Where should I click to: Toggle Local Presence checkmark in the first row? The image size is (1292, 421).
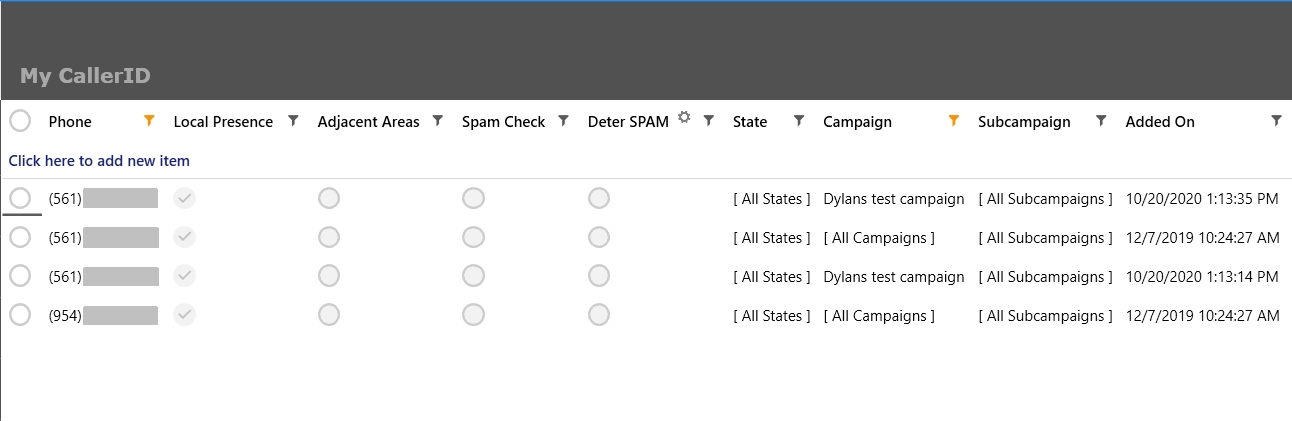click(x=185, y=199)
